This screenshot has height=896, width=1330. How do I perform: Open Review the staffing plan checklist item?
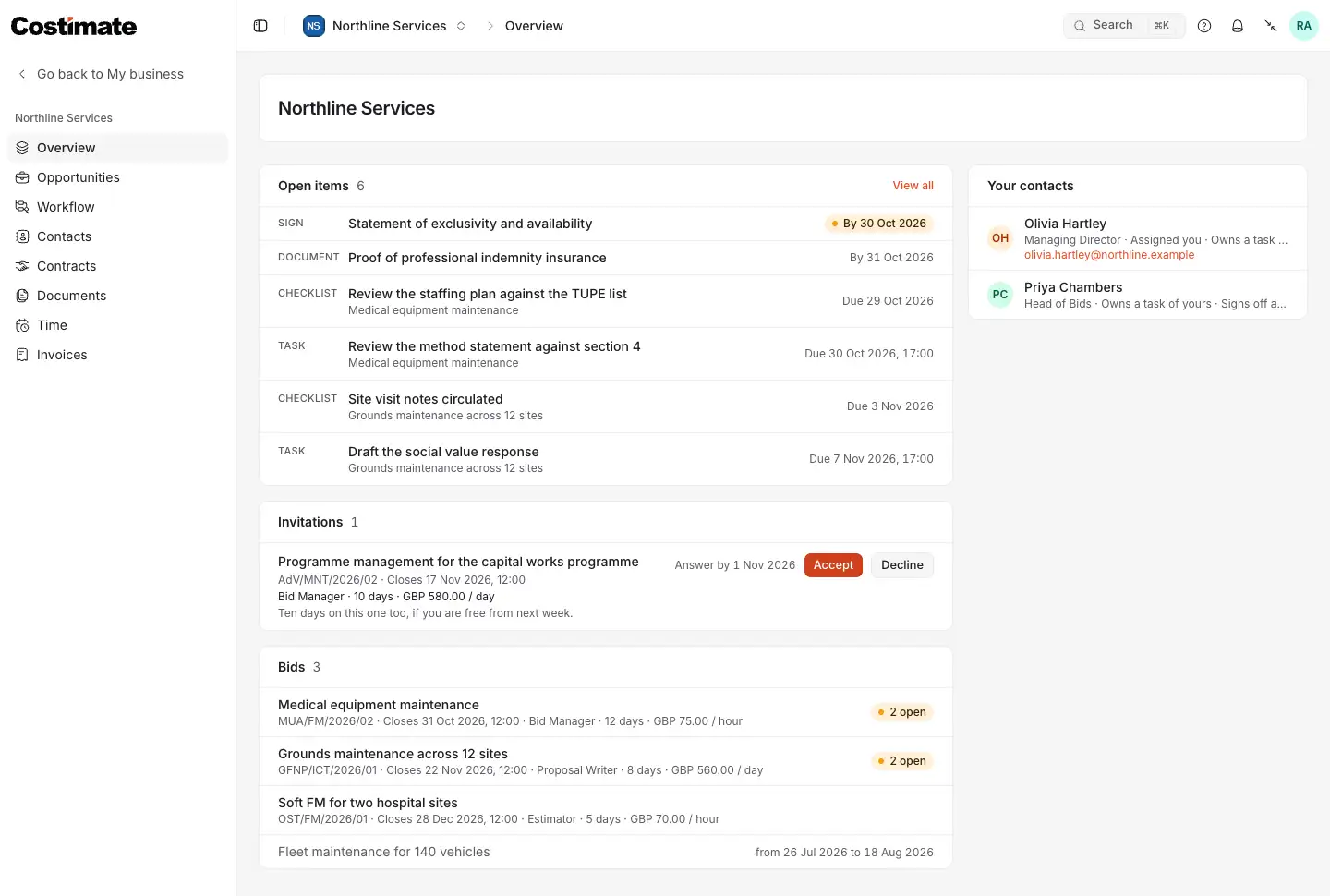(x=606, y=301)
